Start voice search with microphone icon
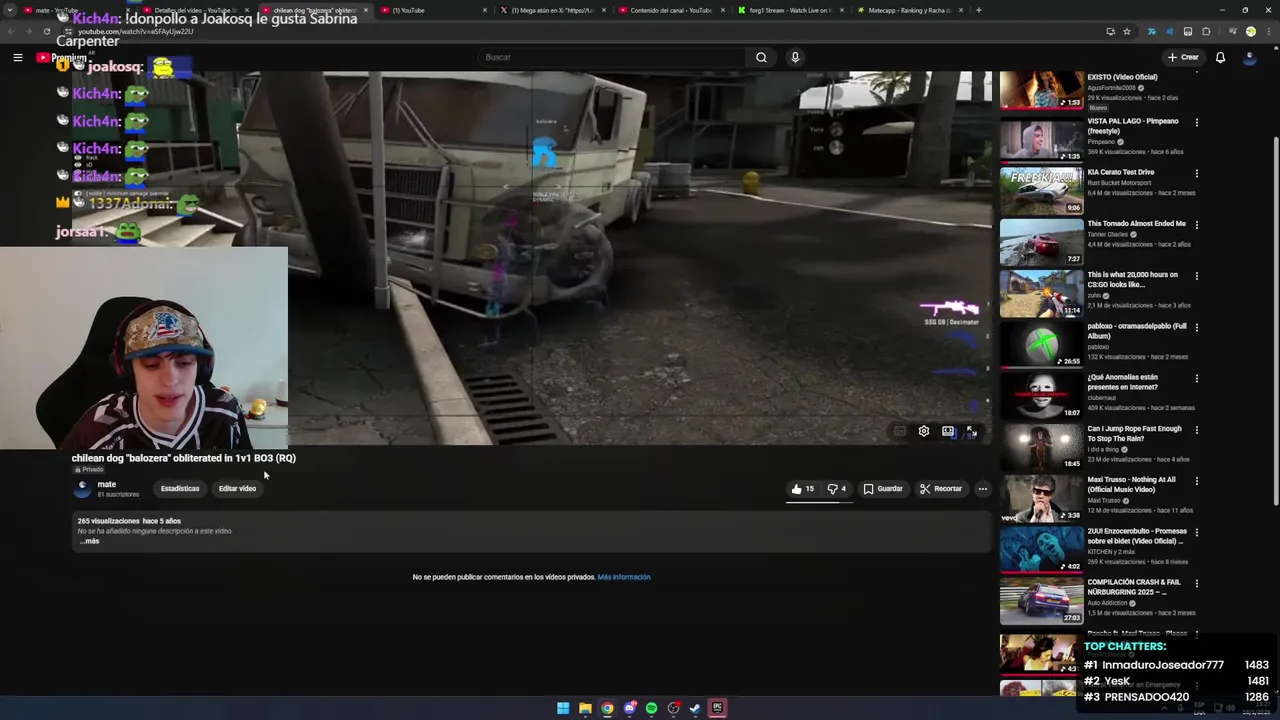The height and width of the screenshot is (720, 1280). coord(795,57)
